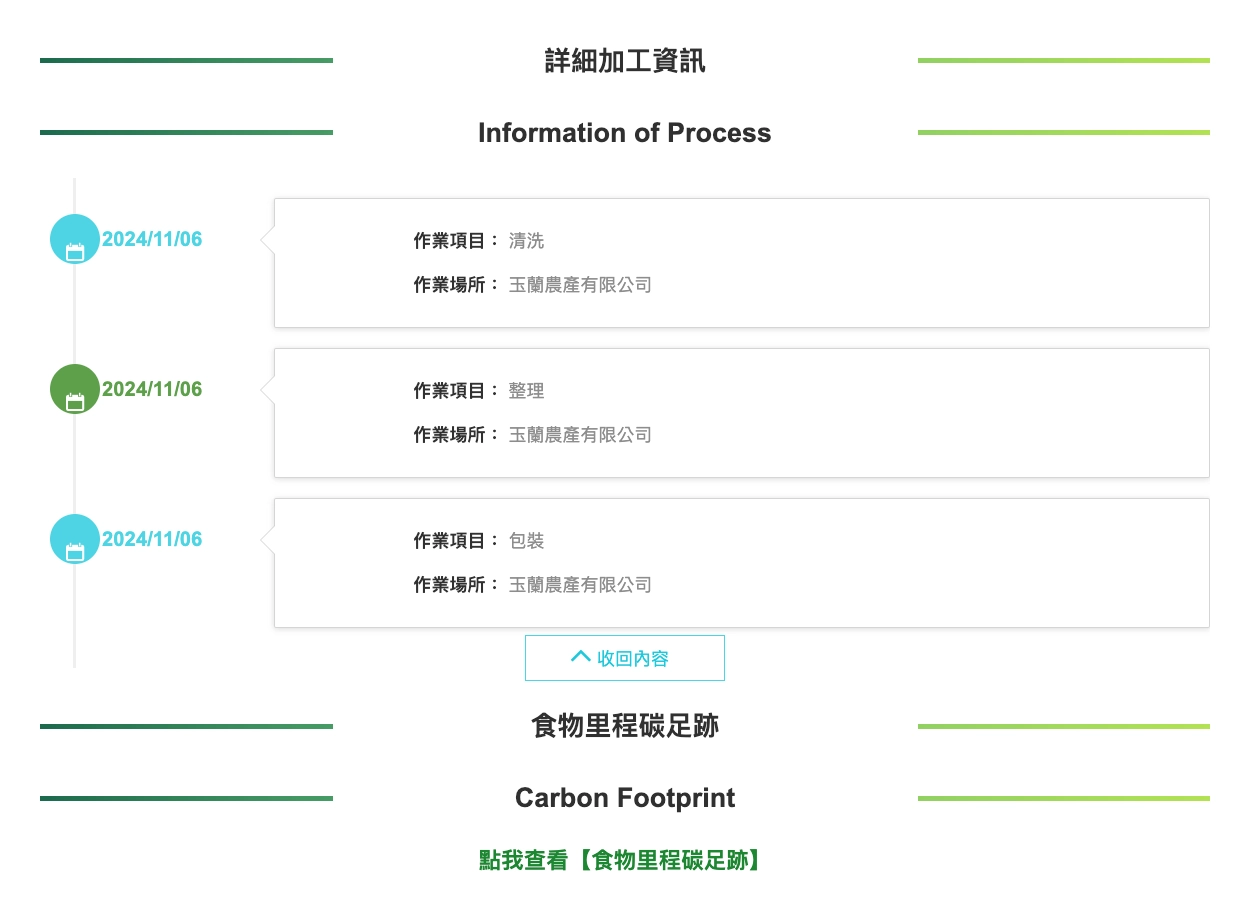This screenshot has height=898, width=1244.
Task: Select the date on the 包裝 timeline entry
Action: [152, 540]
